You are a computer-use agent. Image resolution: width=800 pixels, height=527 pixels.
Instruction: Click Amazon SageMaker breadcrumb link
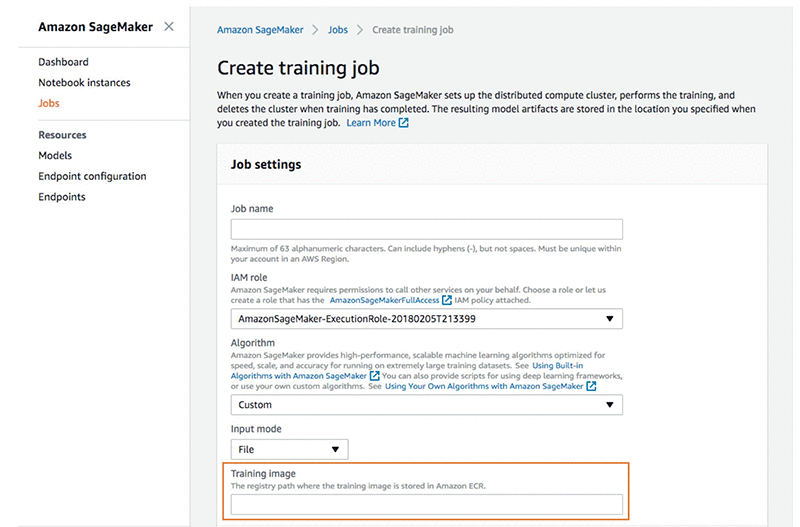260,30
